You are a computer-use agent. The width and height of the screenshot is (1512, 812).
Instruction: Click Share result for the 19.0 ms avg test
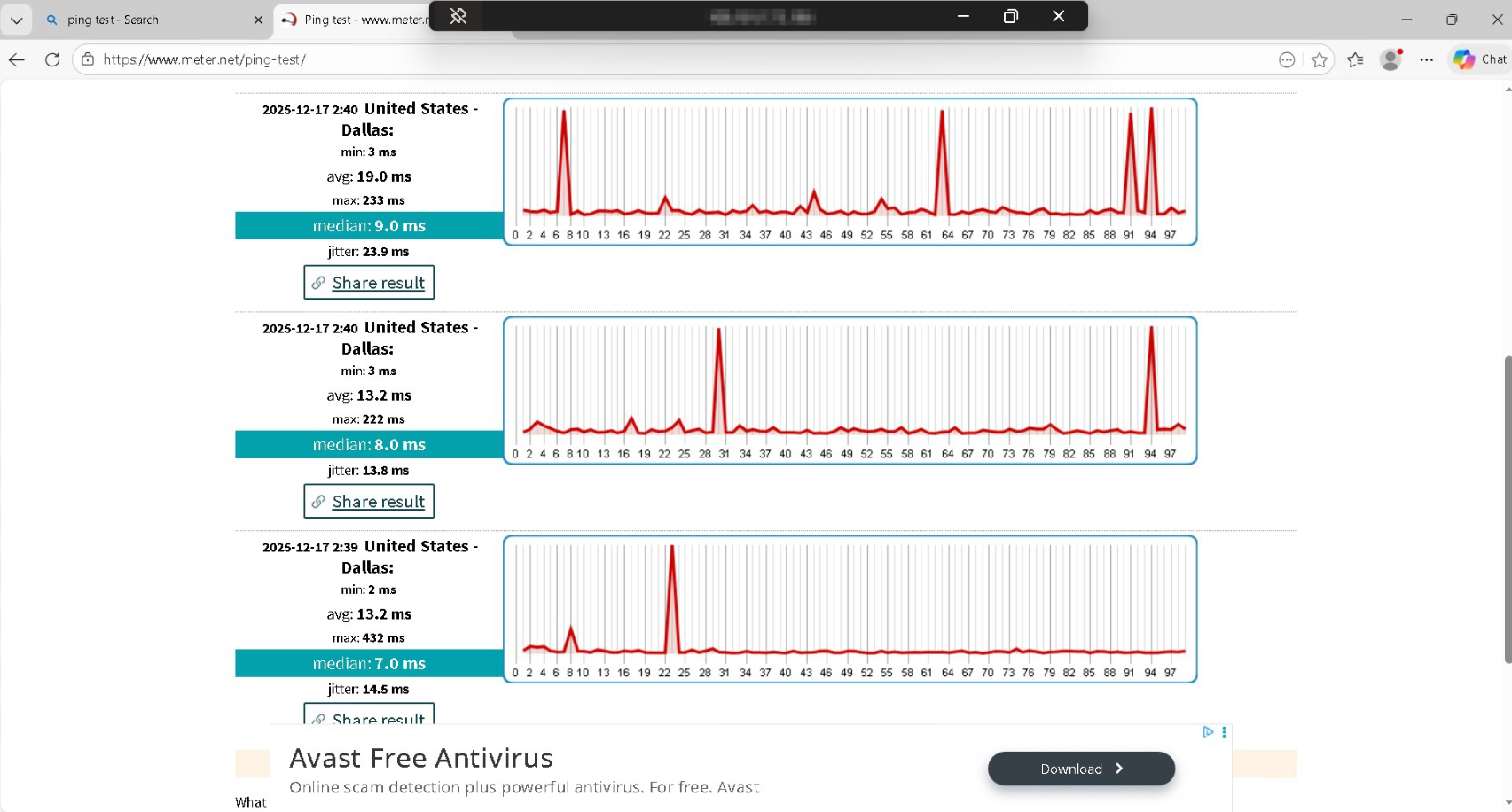tap(369, 283)
